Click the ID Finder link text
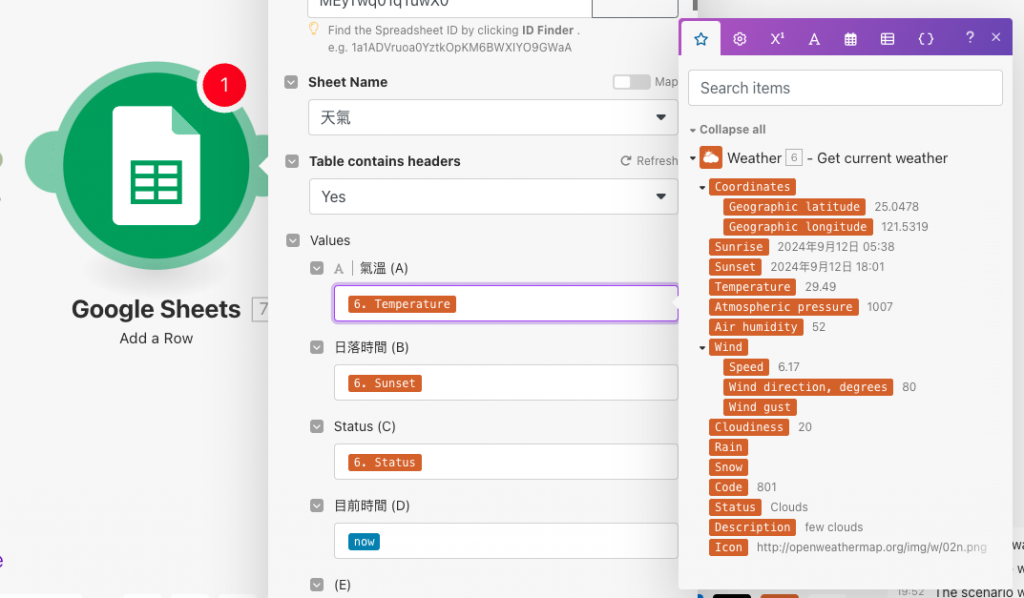The image size is (1024, 598). [547, 30]
